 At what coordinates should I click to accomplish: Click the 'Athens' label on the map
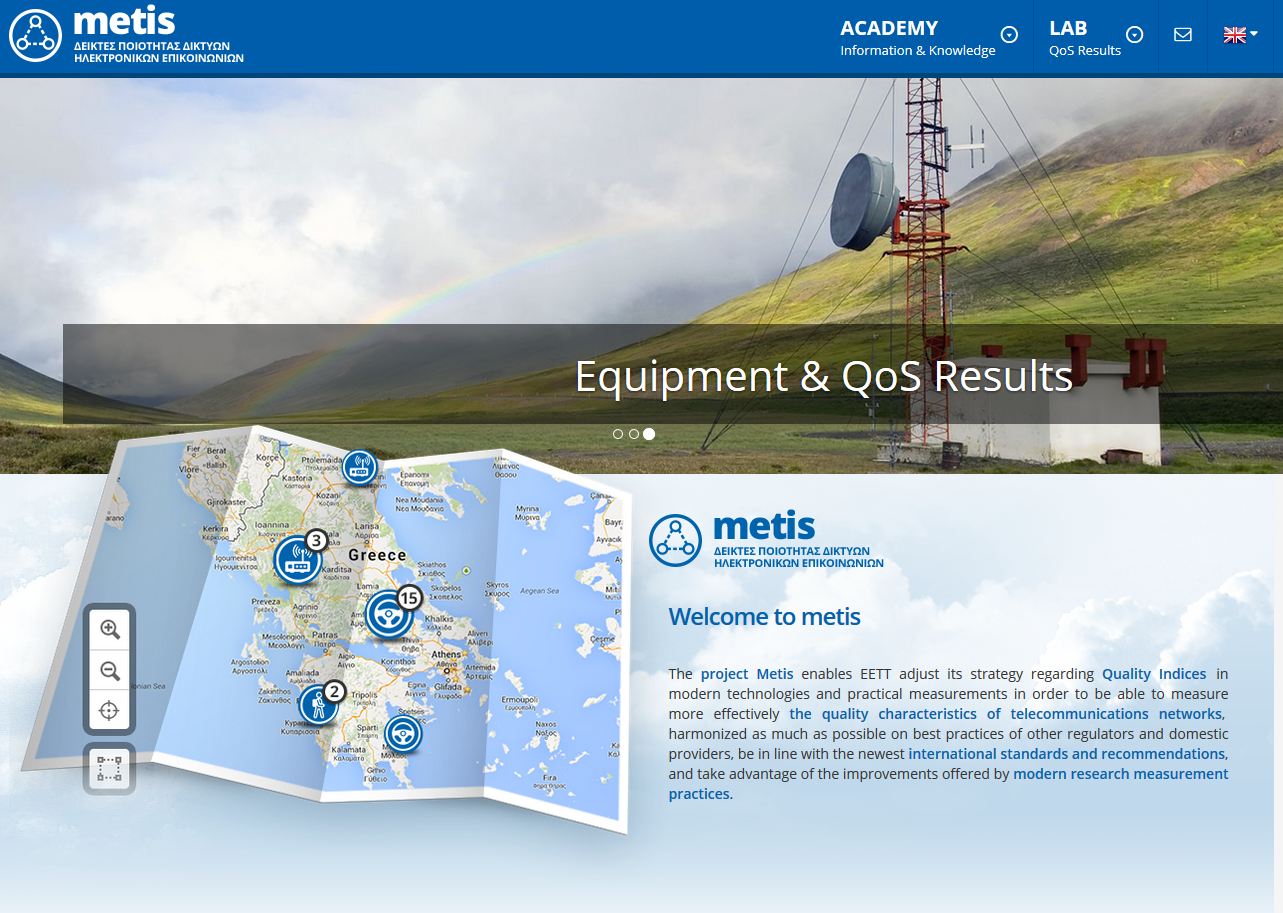pos(446,654)
